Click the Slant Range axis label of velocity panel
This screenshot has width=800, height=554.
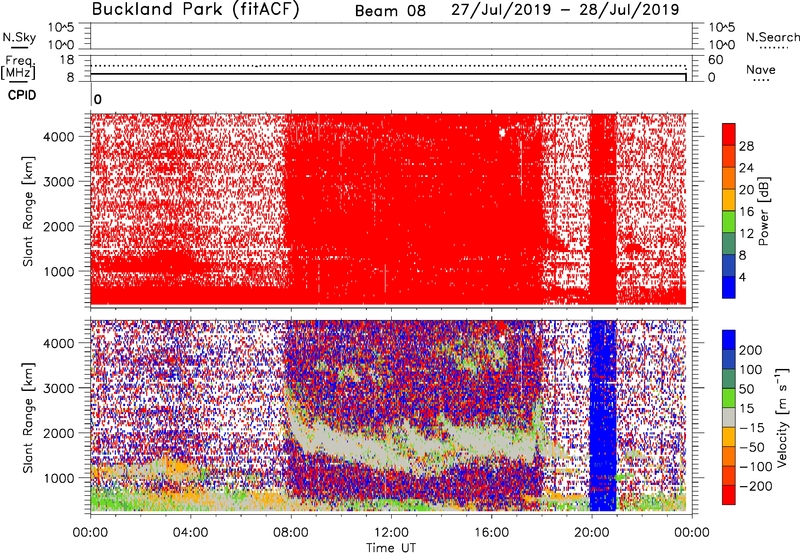click(28, 418)
